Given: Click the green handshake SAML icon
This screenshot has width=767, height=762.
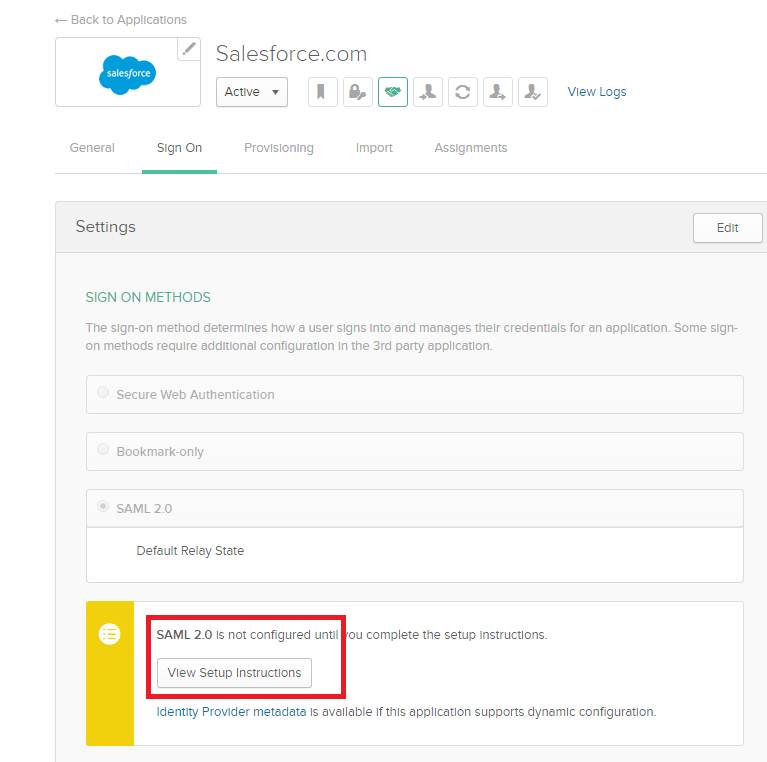Looking at the screenshot, I should click(x=393, y=92).
